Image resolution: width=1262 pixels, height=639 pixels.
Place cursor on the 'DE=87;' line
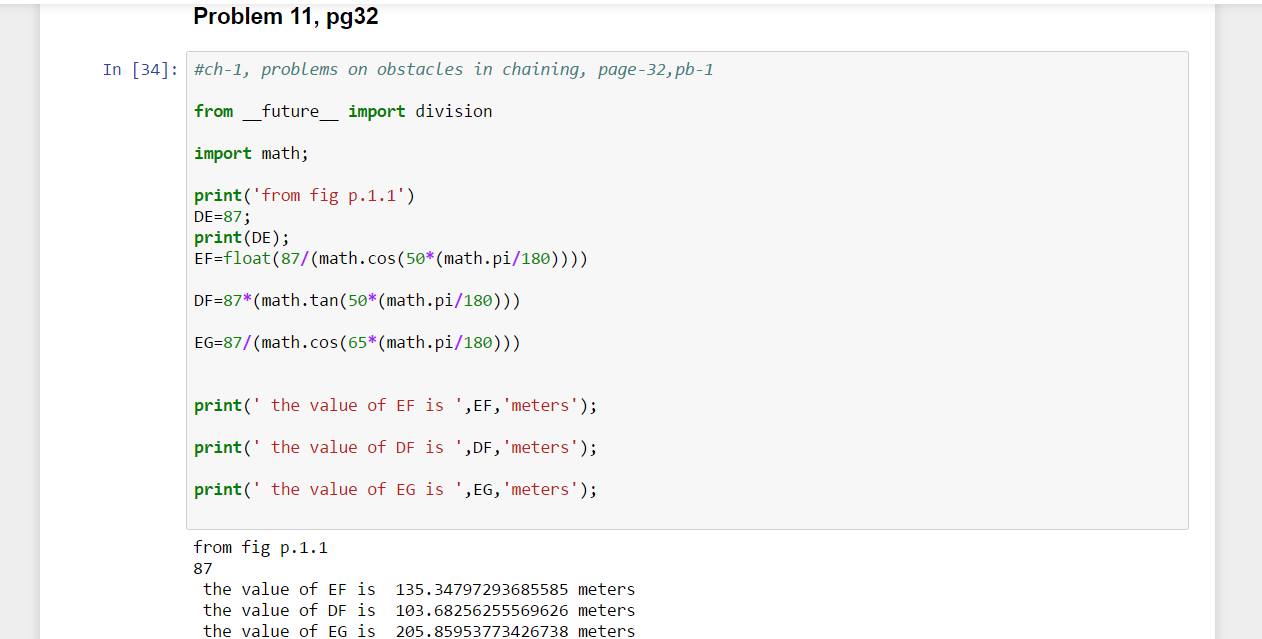click(222, 217)
